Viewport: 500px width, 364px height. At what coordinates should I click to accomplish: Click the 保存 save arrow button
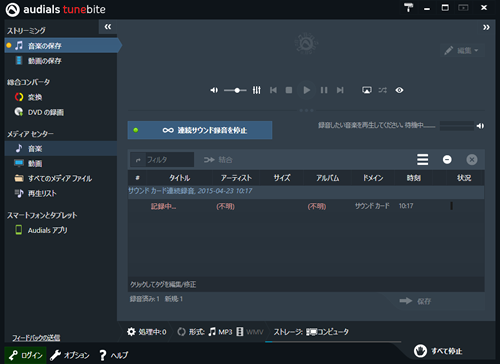(415, 301)
